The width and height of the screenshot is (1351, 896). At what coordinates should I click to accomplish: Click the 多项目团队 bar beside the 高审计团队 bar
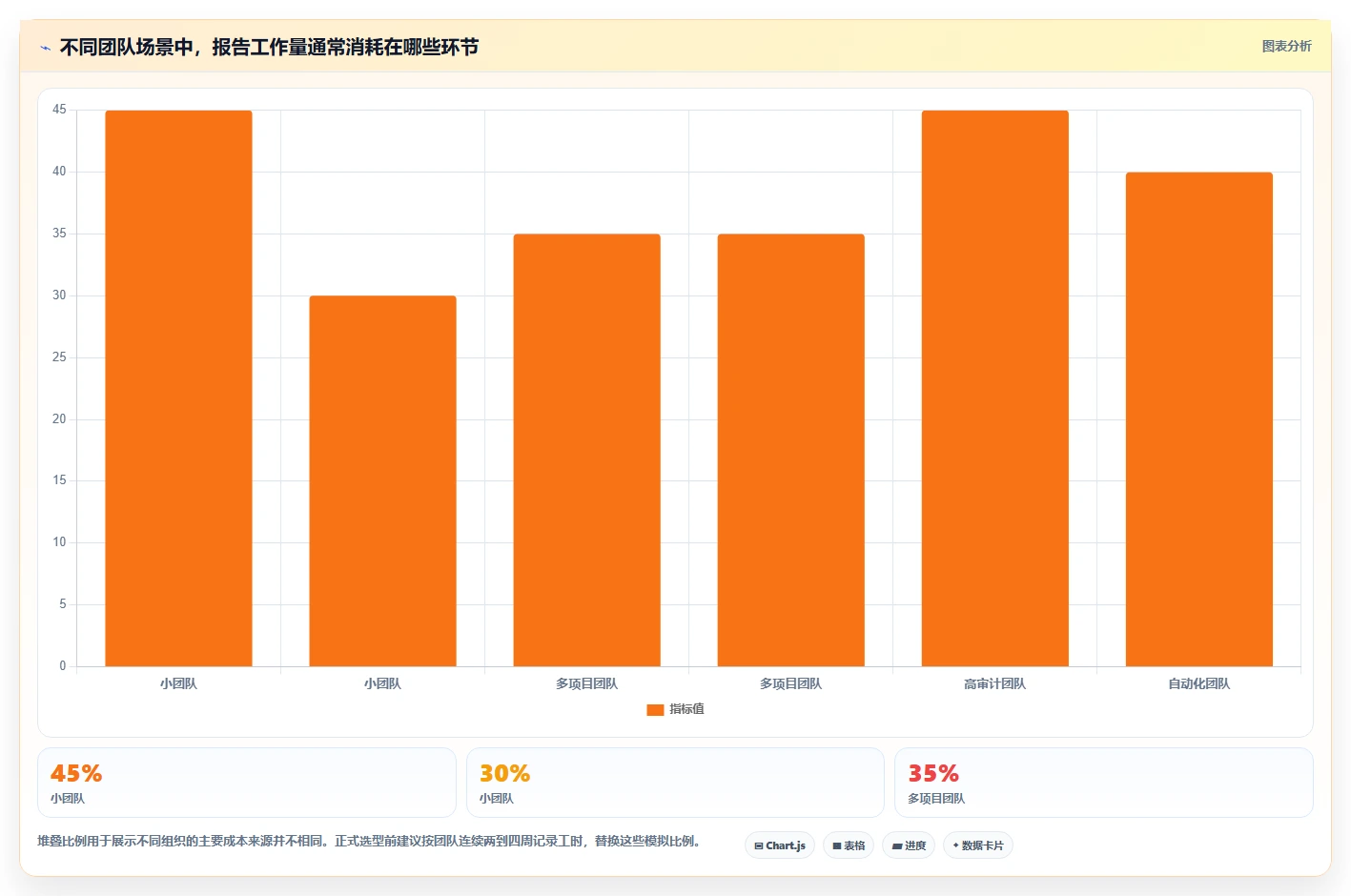click(790, 450)
